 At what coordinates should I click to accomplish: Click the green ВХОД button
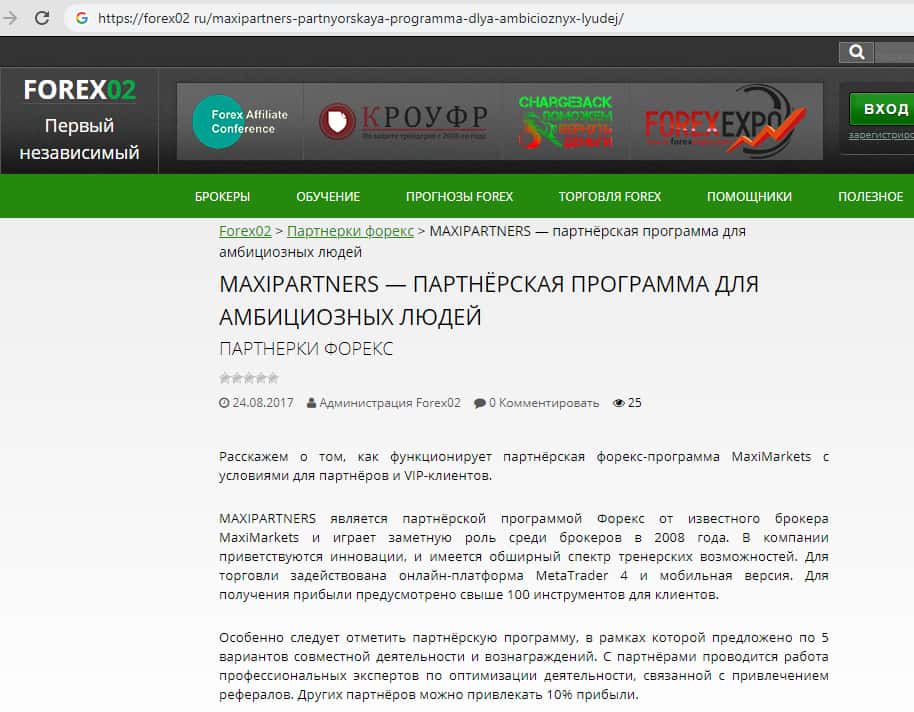coord(882,108)
